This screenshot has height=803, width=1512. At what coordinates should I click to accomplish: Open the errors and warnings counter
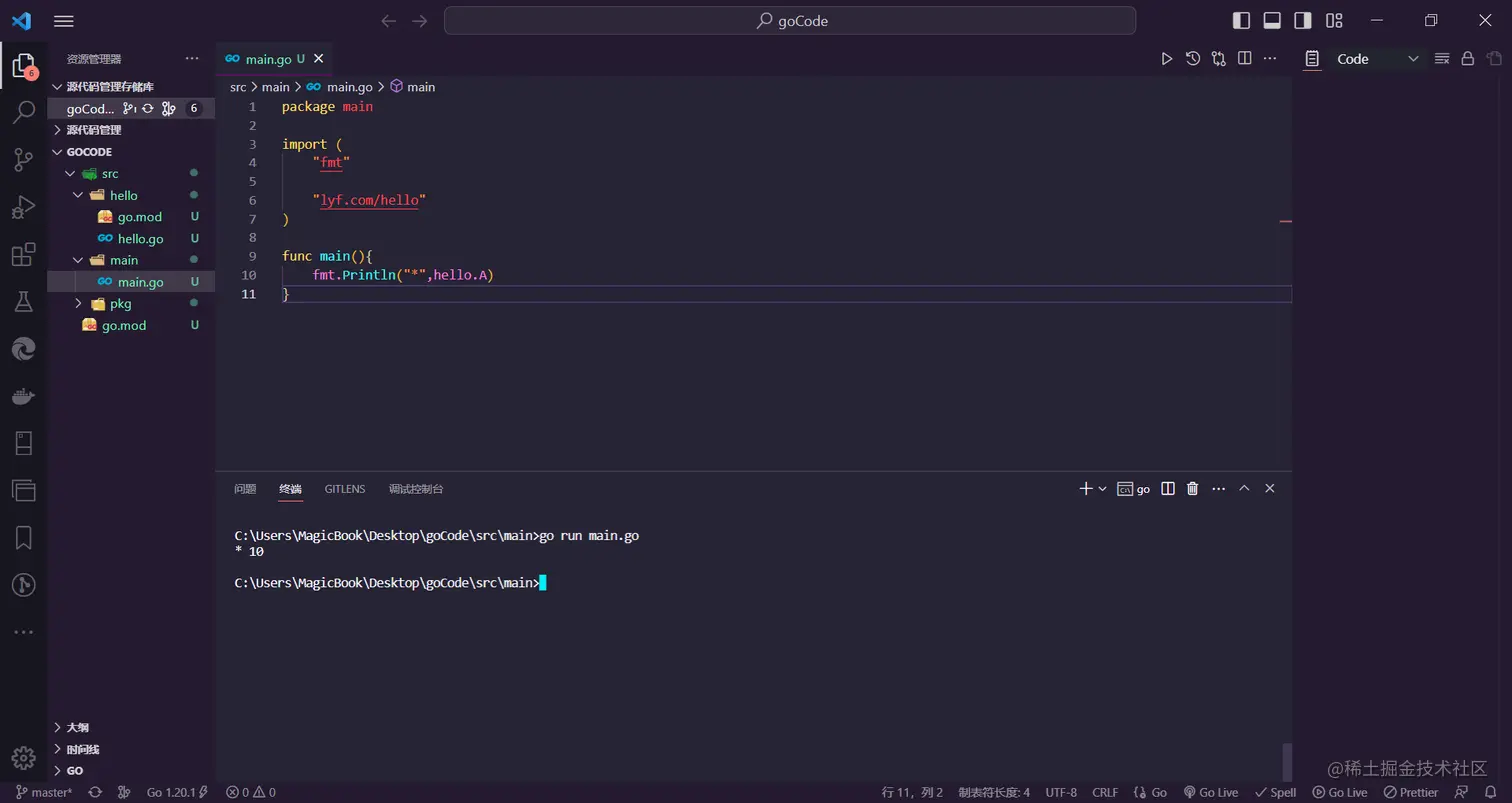(x=251, y=792)
